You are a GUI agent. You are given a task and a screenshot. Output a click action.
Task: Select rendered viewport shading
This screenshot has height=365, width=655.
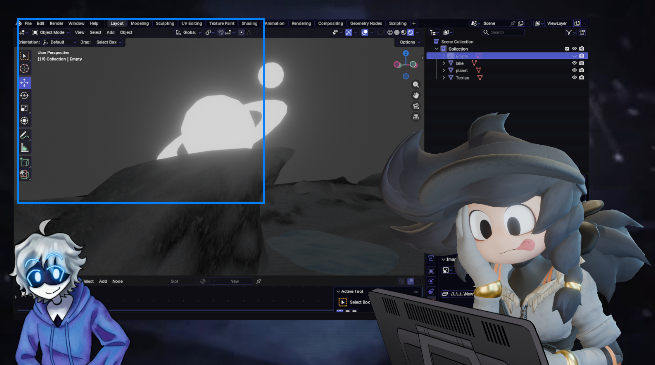tap(411, 32)
